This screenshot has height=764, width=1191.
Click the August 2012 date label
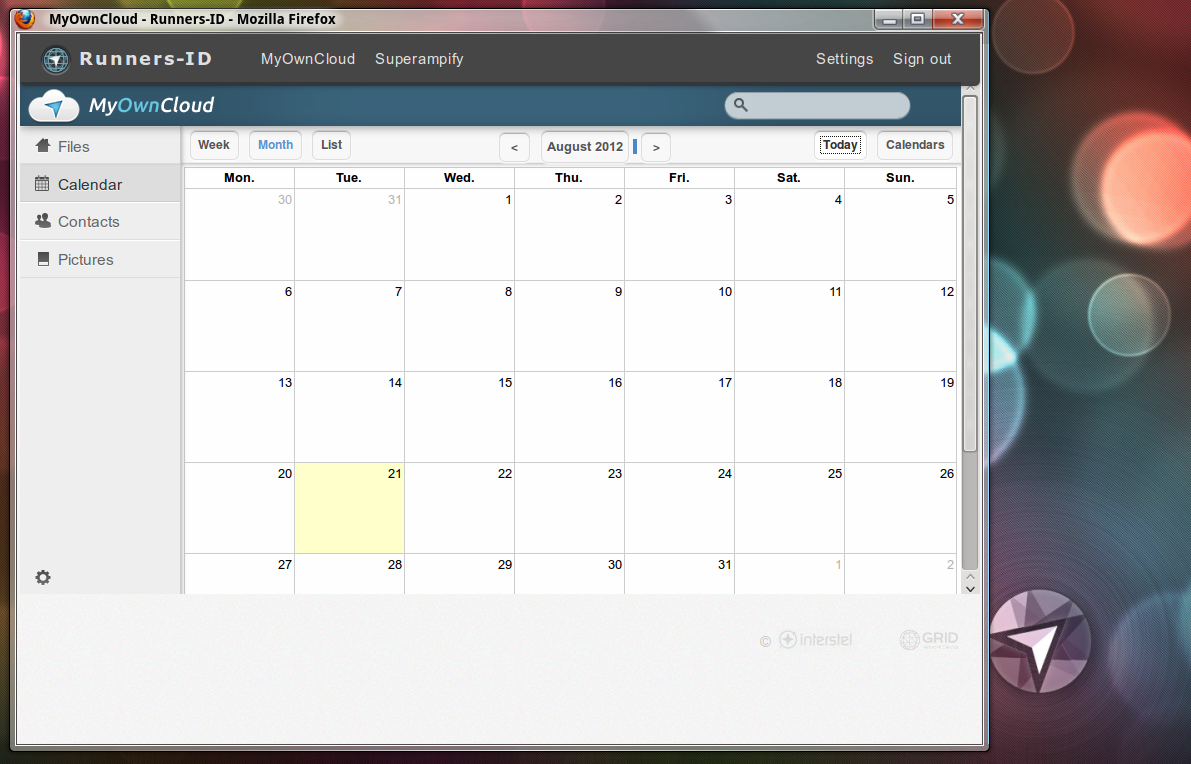tap(585, 147)
